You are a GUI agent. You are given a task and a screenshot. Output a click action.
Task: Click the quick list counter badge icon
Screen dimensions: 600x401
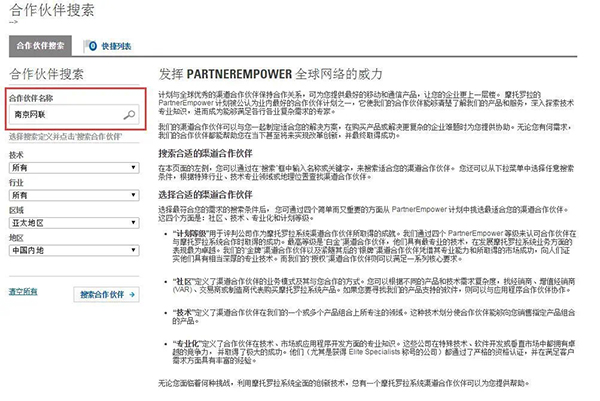(x=90, y=46)
